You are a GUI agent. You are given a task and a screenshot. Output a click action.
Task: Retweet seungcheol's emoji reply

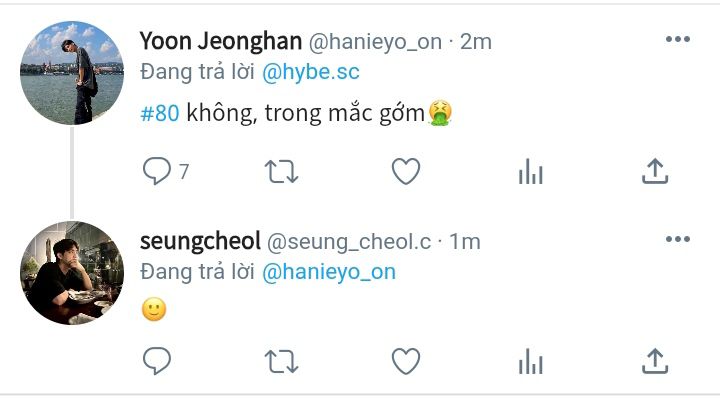pos(281,362)
